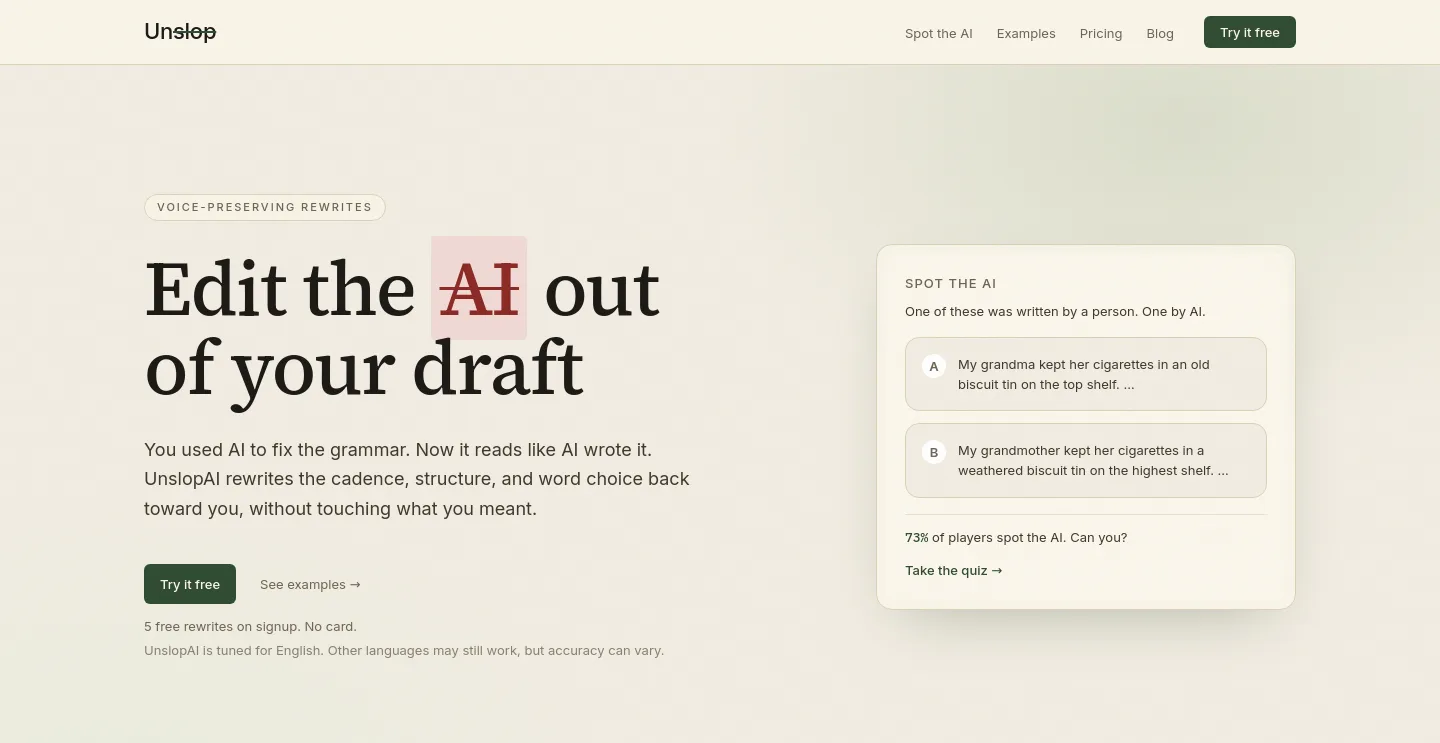Click the circled B letter badge

934,452
